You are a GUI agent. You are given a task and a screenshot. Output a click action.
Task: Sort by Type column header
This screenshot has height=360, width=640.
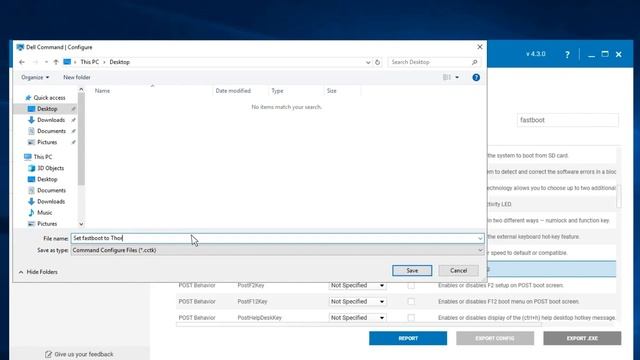(x=277, y=91)
